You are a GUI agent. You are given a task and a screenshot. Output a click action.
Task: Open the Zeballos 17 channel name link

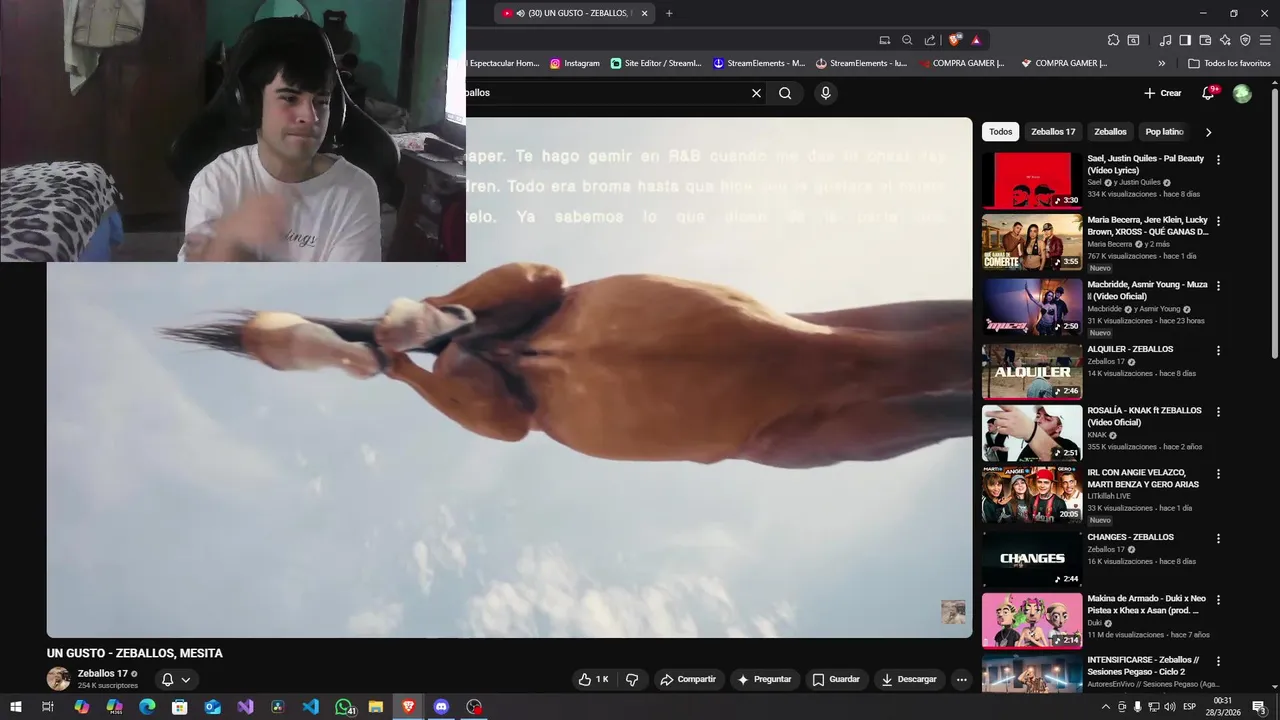click(103, 674)
